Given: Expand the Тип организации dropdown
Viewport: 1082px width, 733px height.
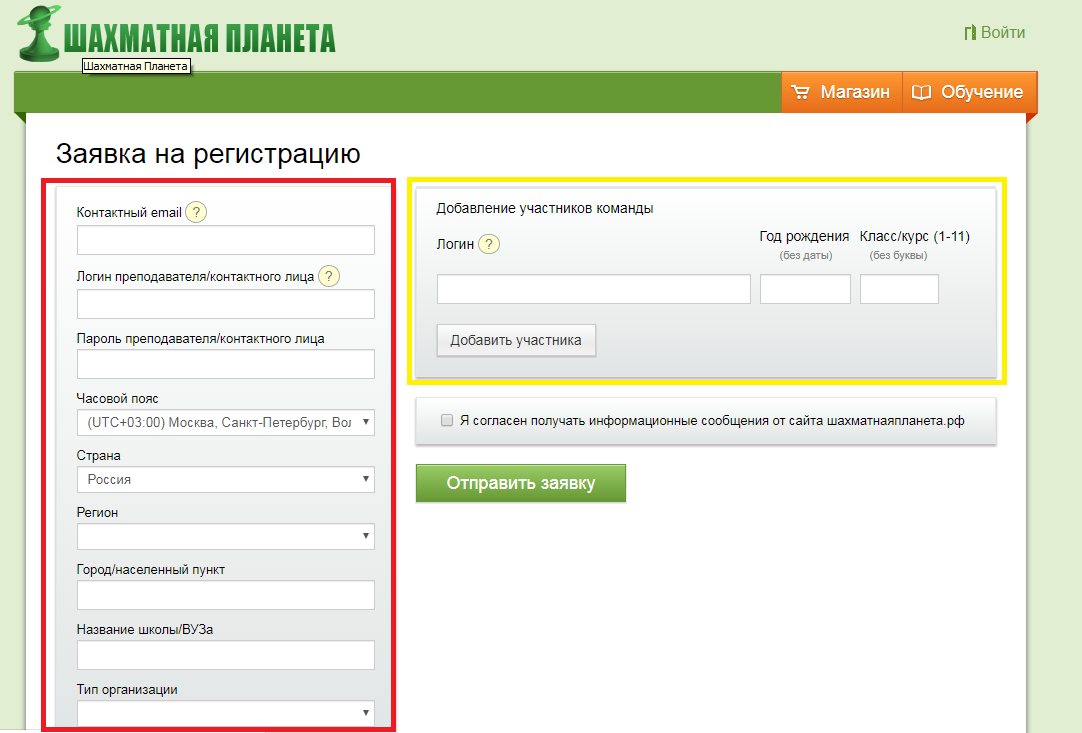Looking at the screenshot, I should [225, 713].
